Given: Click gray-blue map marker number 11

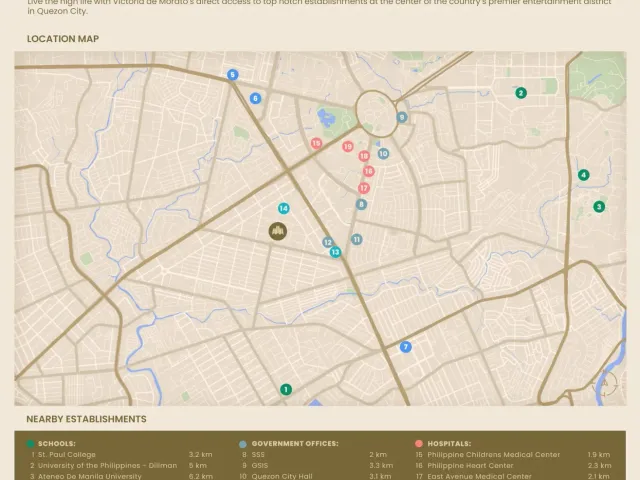Looking at the screenshot, I should 356,240.
